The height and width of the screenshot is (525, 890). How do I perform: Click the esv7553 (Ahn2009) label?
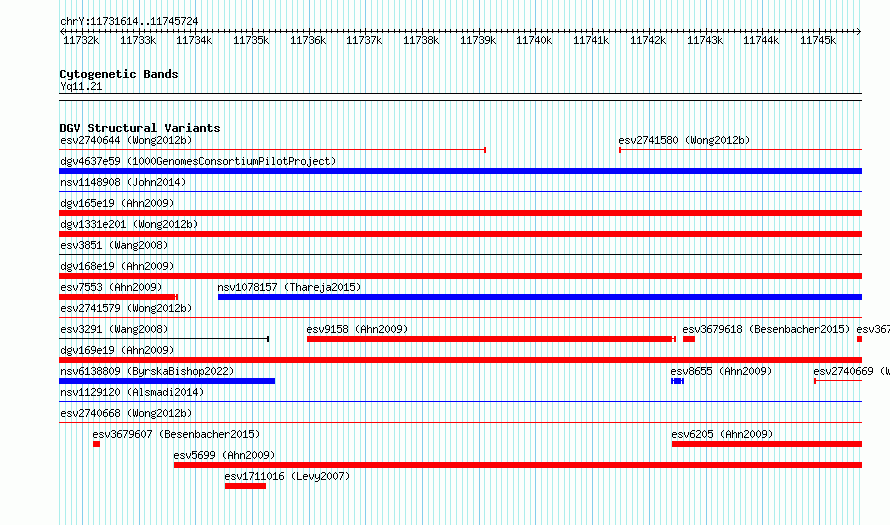(111, 287)
